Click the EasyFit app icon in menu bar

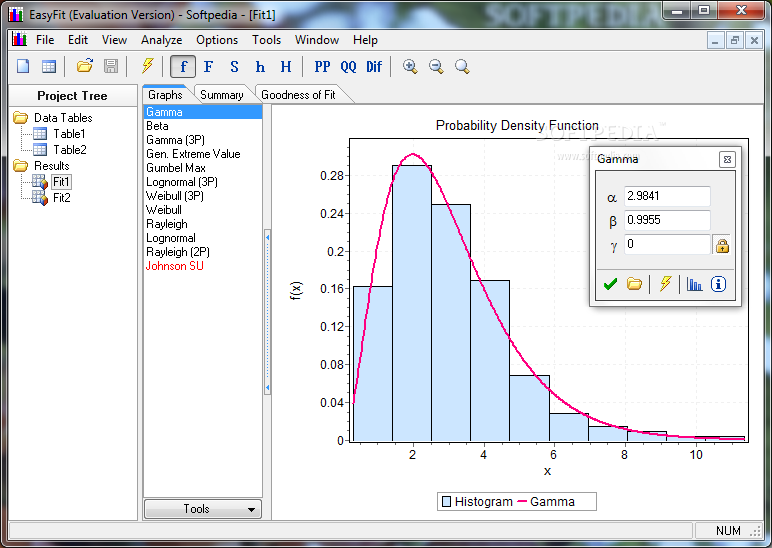pyautogui.click(x=19, y=39)
